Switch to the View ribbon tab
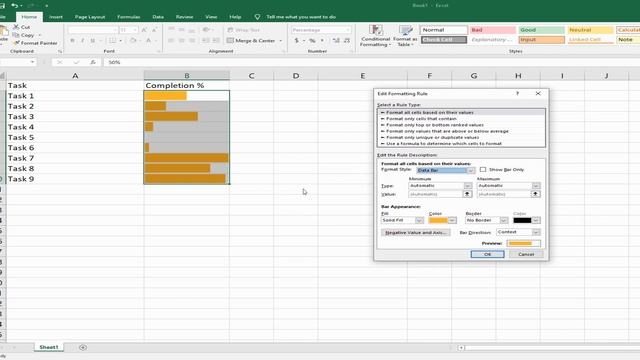 211,17
